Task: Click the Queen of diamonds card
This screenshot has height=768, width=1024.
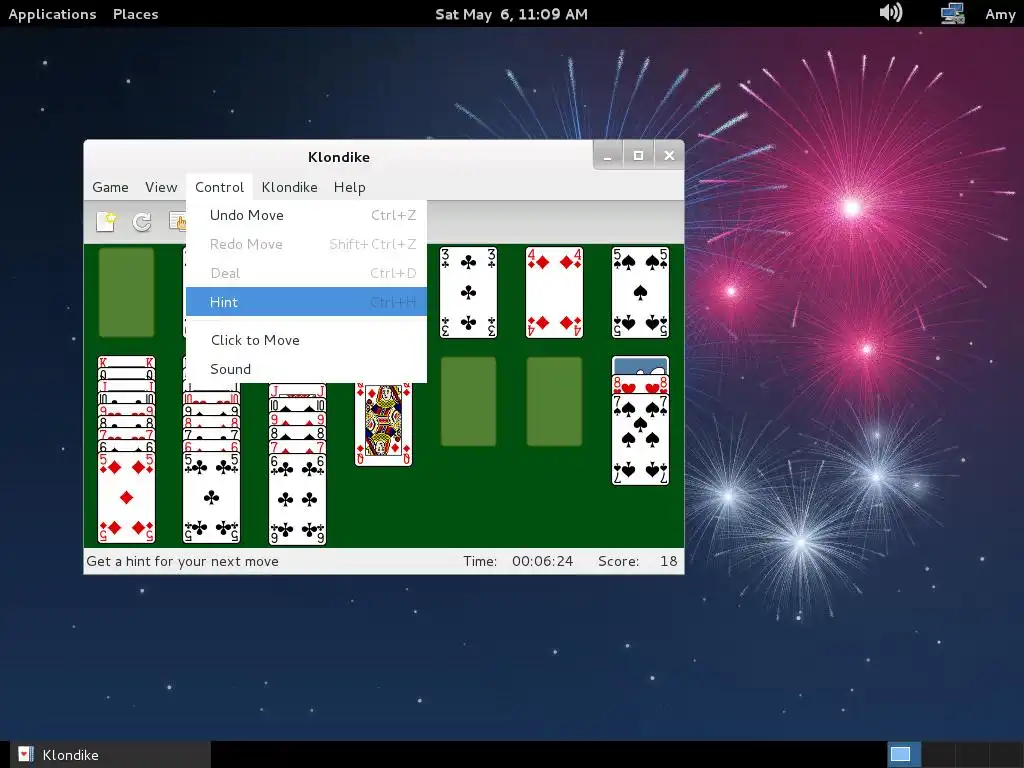Action: [383, 424]
